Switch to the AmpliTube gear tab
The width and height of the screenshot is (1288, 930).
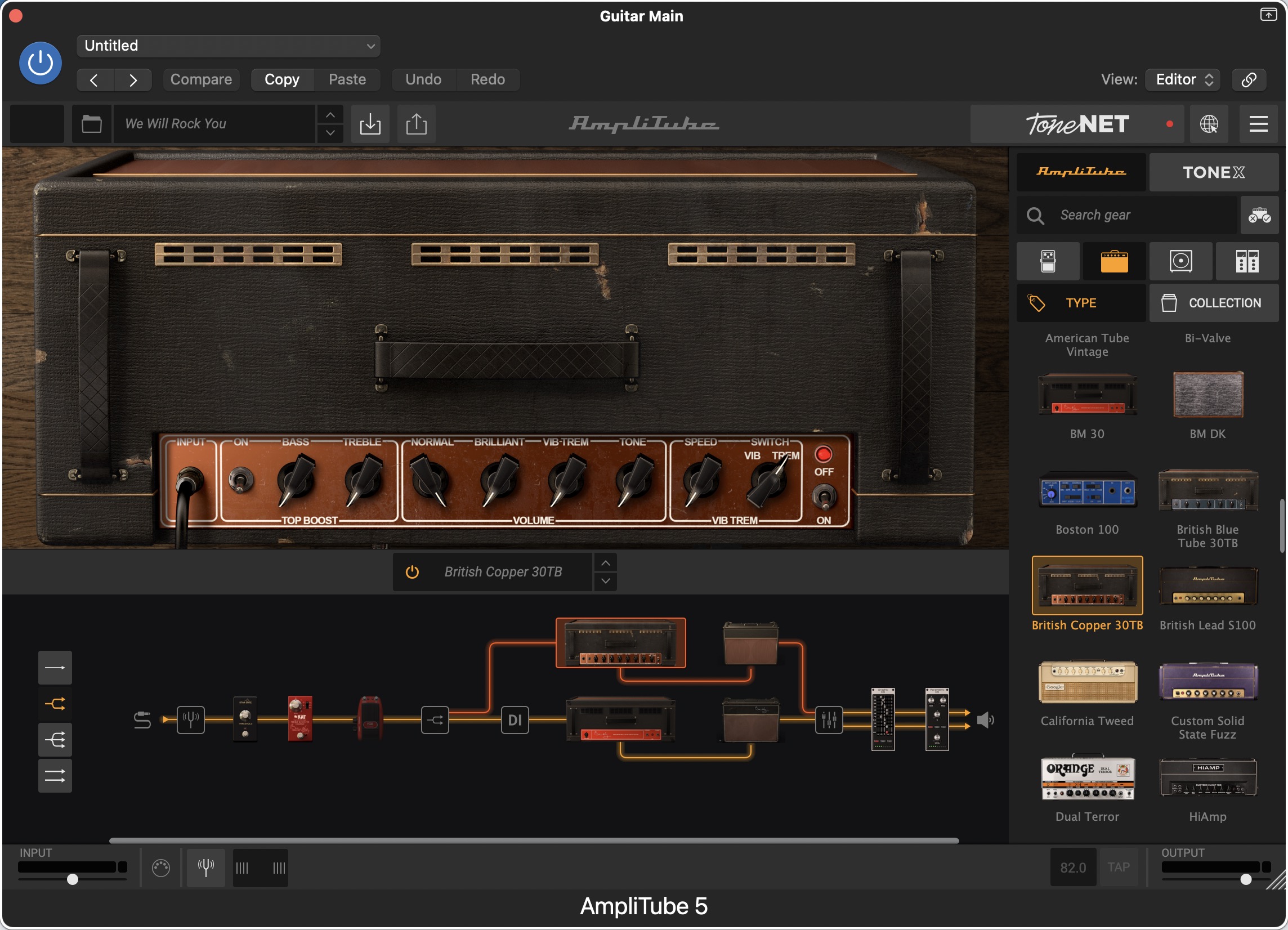1081,172
